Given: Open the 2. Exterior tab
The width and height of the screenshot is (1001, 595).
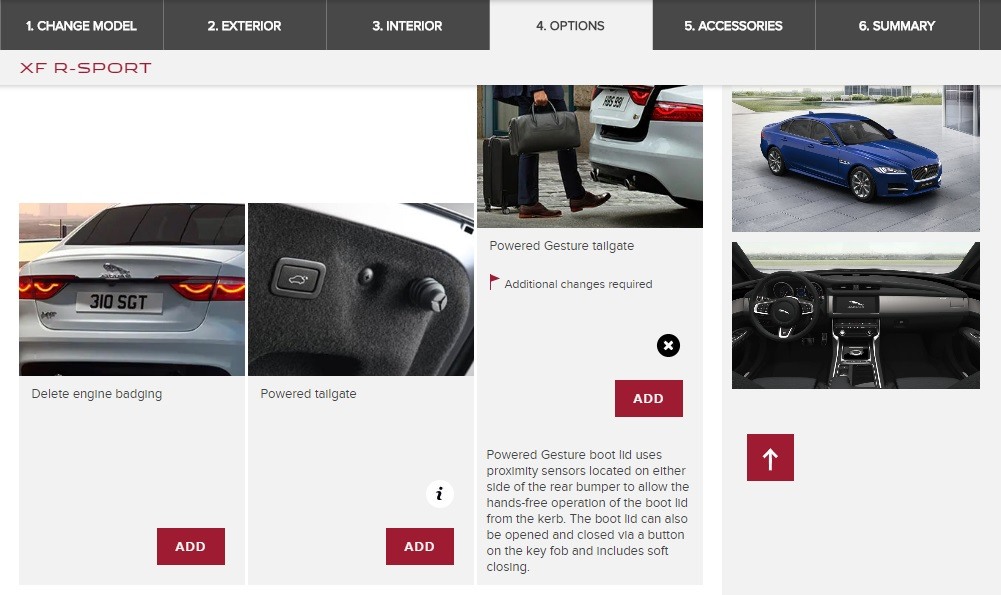Looking at the screenshot, I should [245, 26].
